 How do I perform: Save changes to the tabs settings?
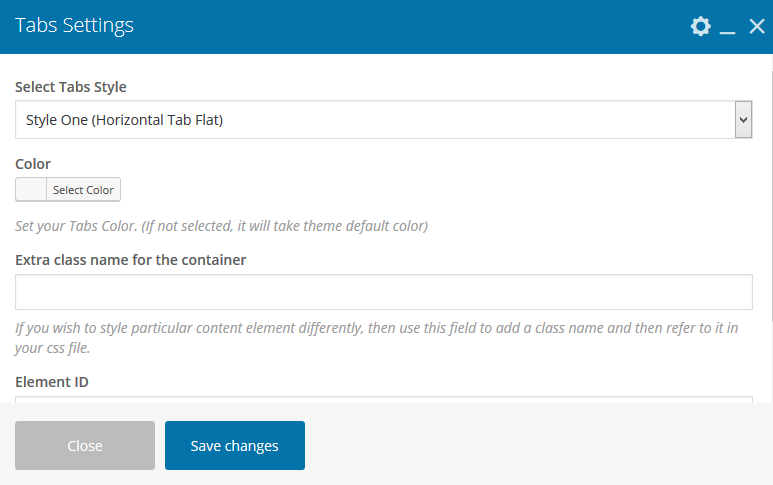coord(235,446)
